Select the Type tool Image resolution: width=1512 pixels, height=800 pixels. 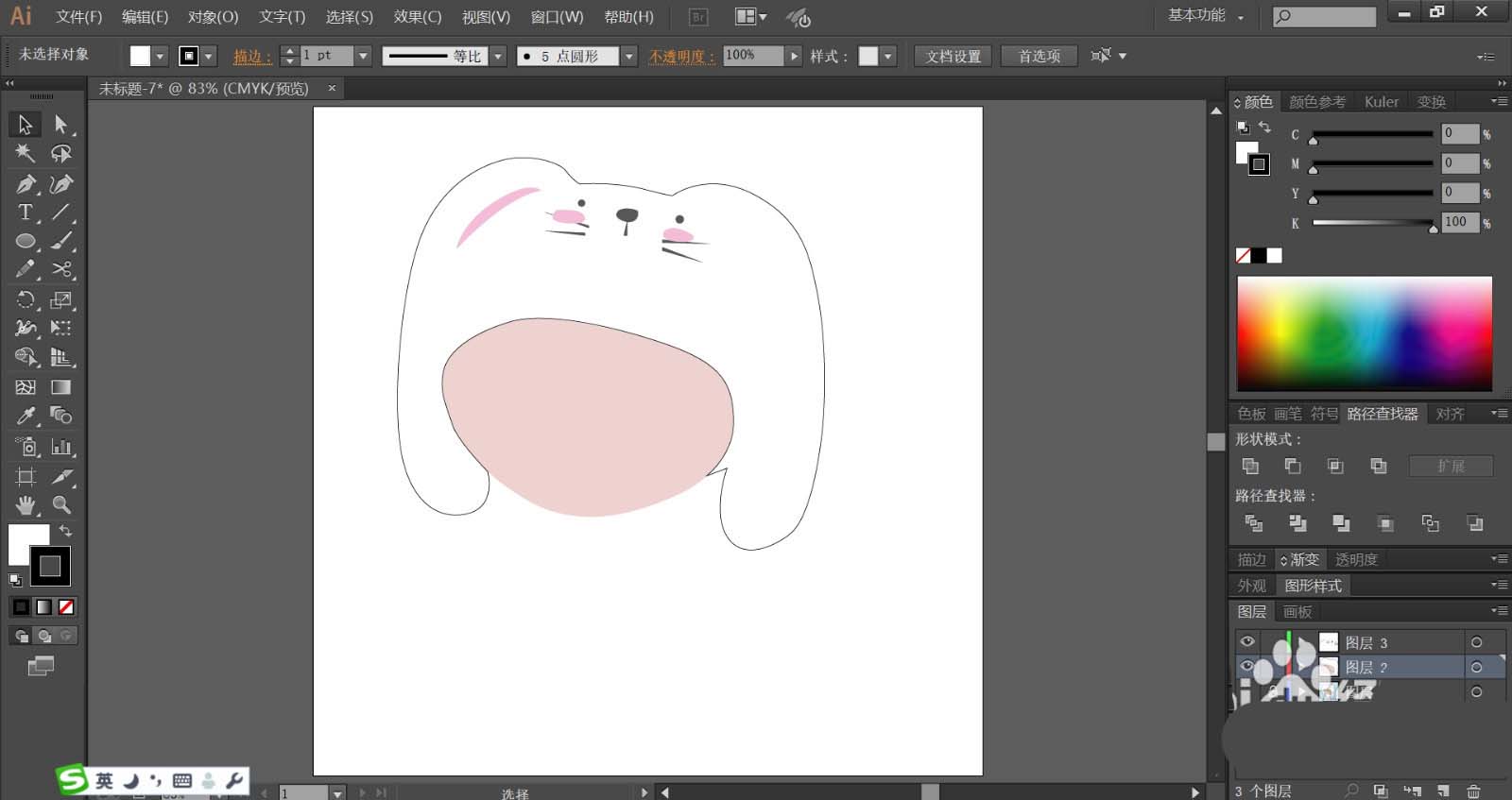pos(26,213)
